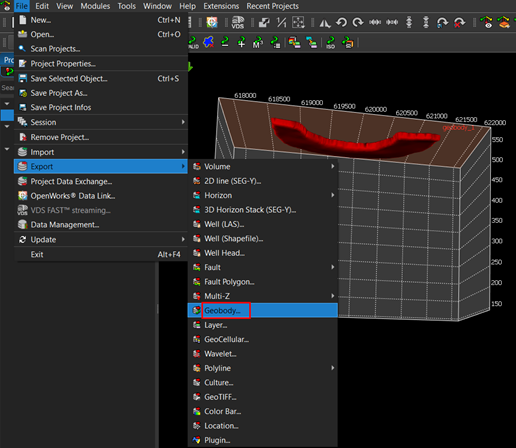Open Data Management... menu entry
516x448 pixels.
[x=101, y=225]
